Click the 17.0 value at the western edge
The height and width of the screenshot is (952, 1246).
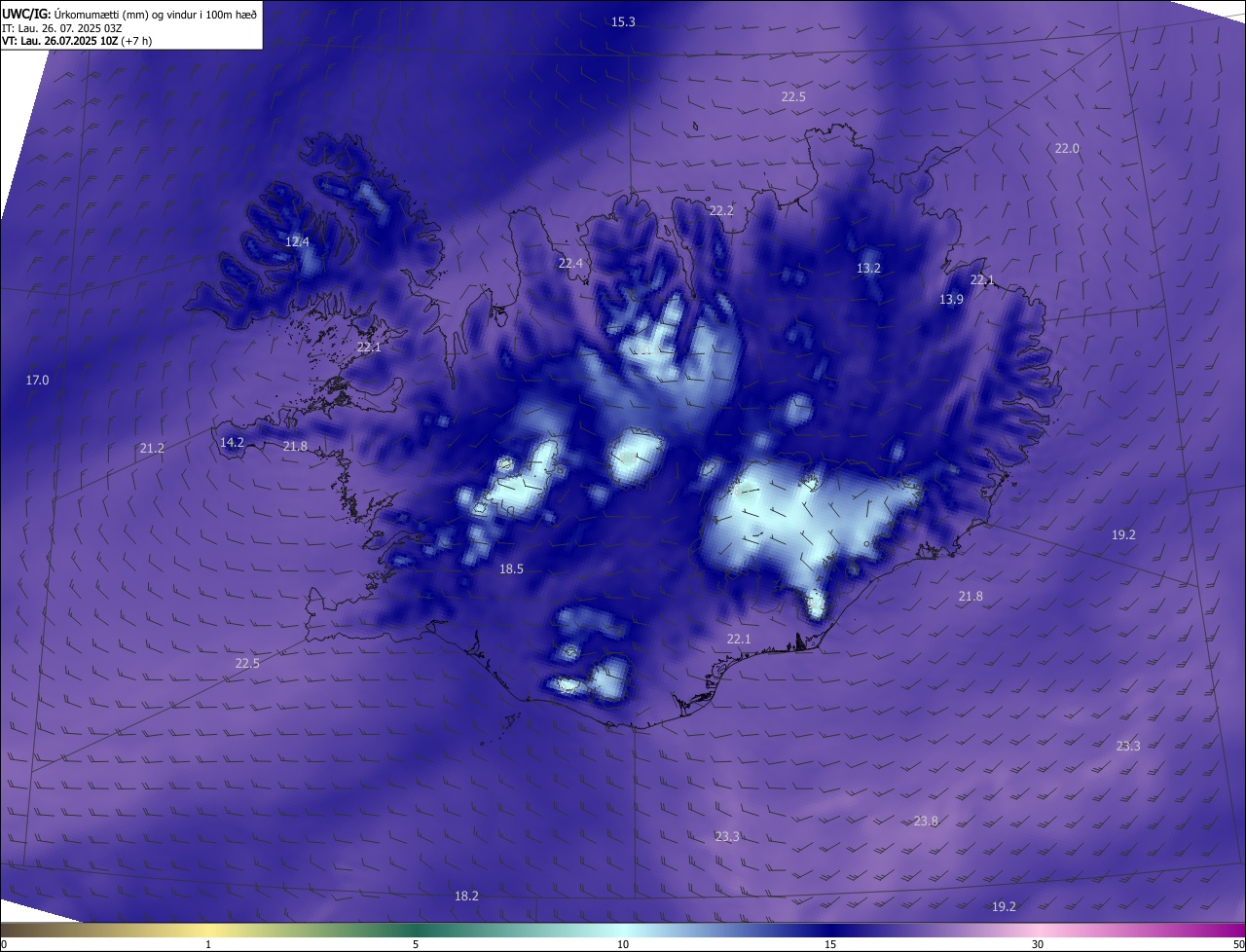pyautogui.click(x=37, y=380)
